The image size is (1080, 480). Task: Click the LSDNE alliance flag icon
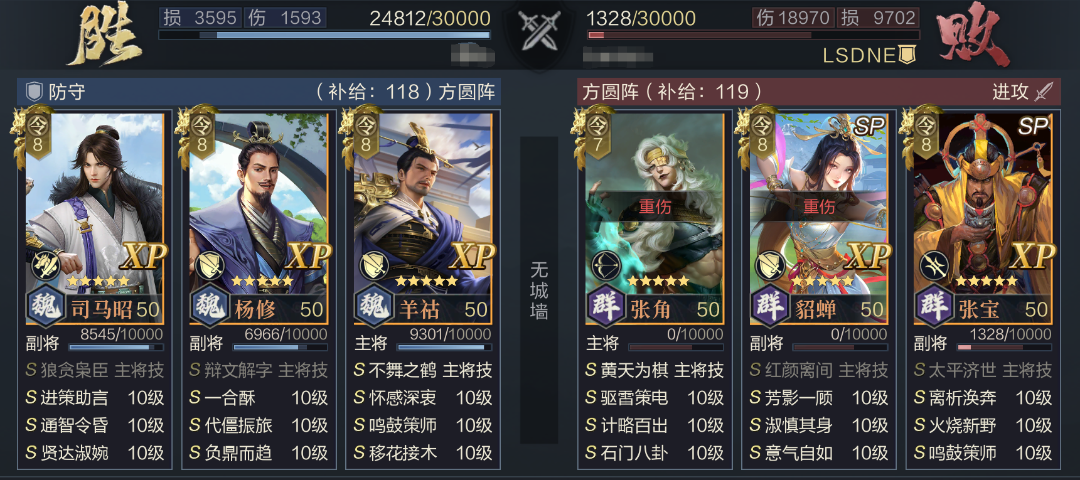click(908, 55)
